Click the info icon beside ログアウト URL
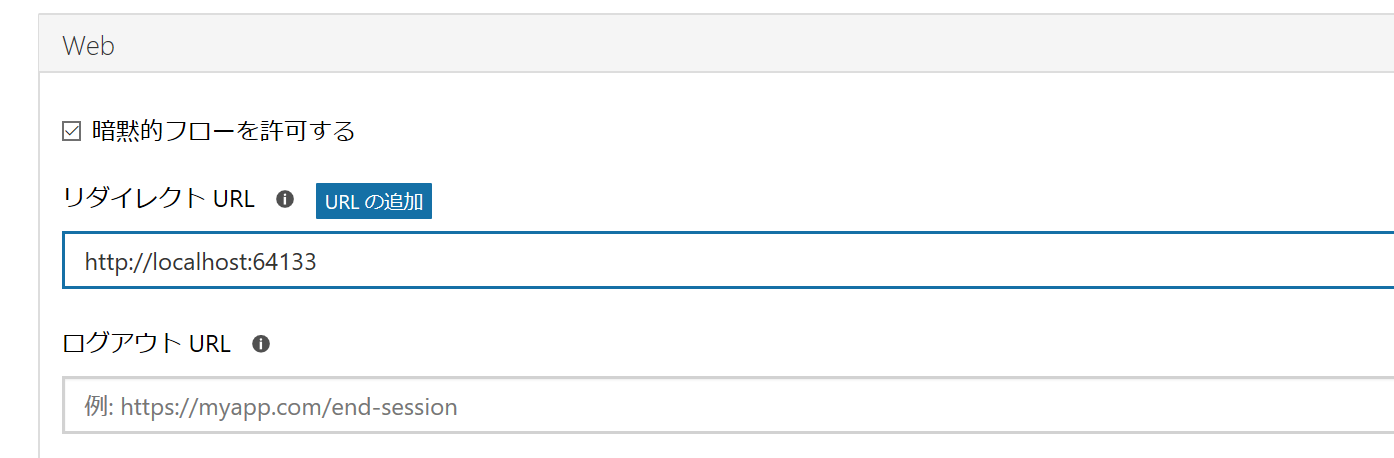 point(261,344)
